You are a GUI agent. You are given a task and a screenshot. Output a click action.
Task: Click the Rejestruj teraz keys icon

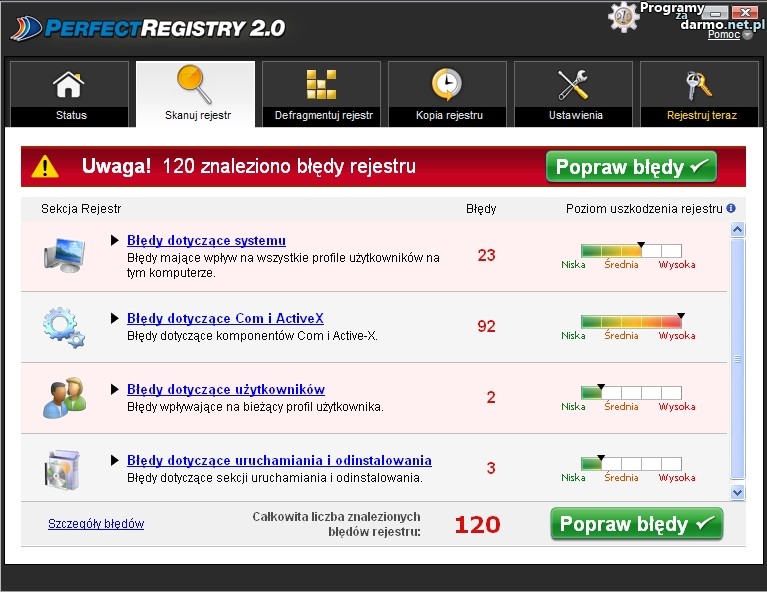701,85
